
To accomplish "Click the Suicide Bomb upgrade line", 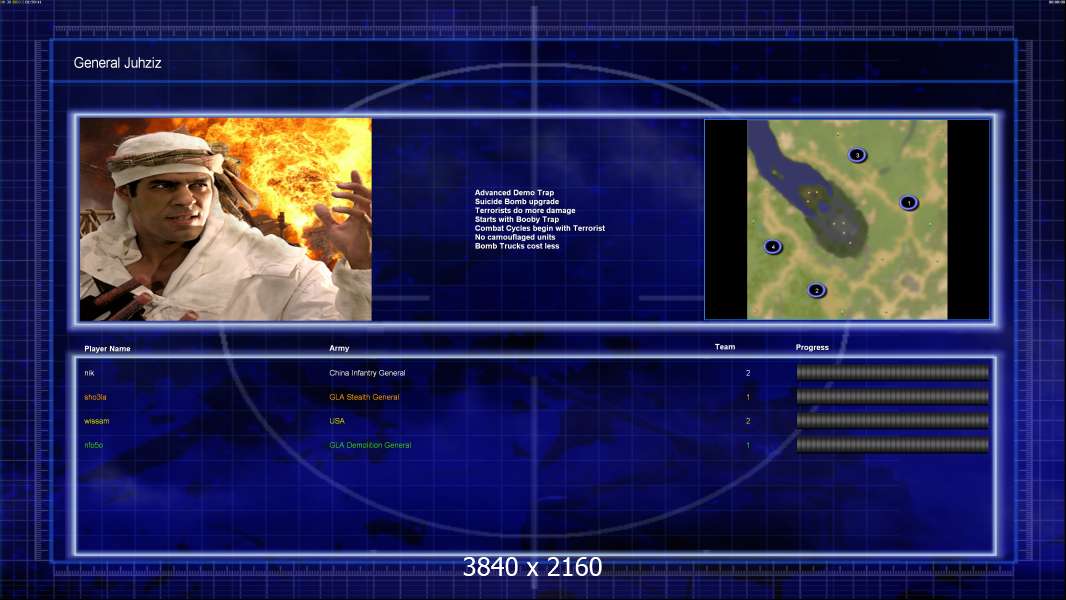I will tap(517, 202).
